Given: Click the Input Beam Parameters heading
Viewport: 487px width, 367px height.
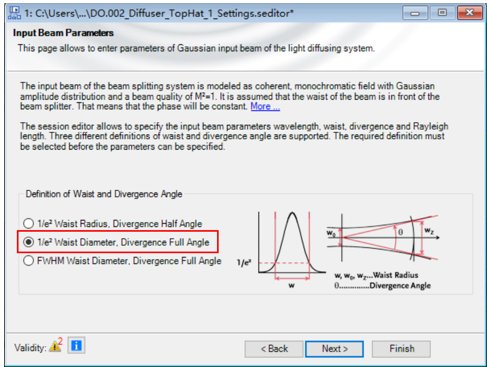Looking at the screenshot, I should click(63, 33).
